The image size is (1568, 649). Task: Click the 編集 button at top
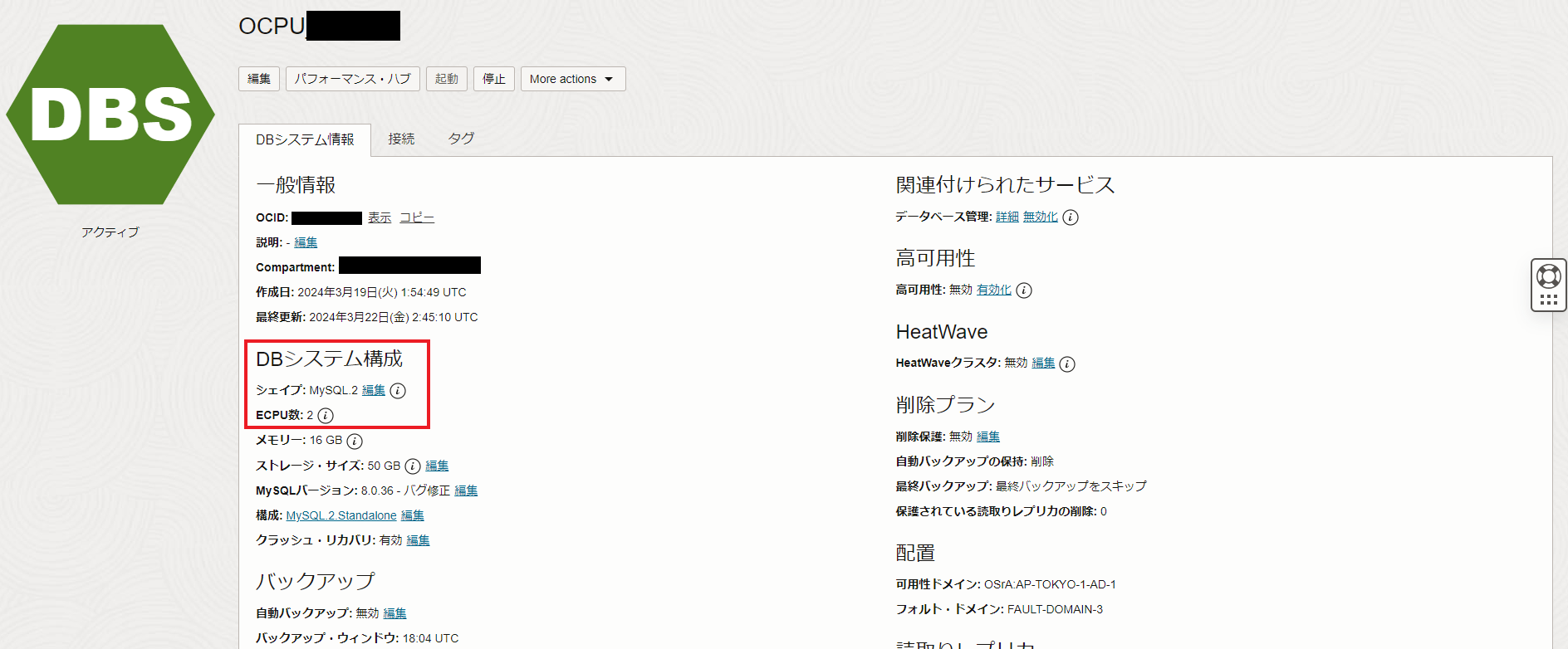(x=259, y=79)
